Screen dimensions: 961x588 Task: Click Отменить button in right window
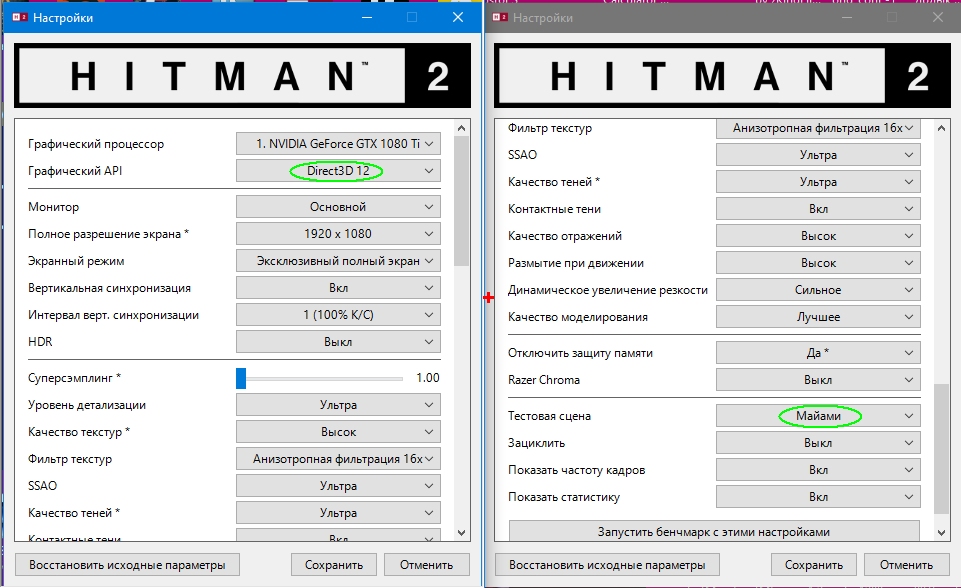click(906, 565)
